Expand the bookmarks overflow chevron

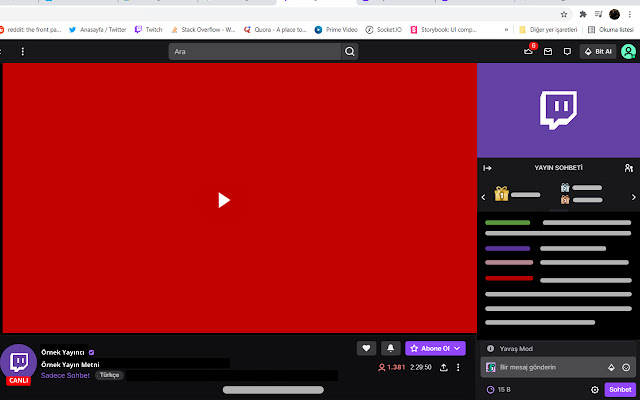pyautogui.click(x=507, y=29)
